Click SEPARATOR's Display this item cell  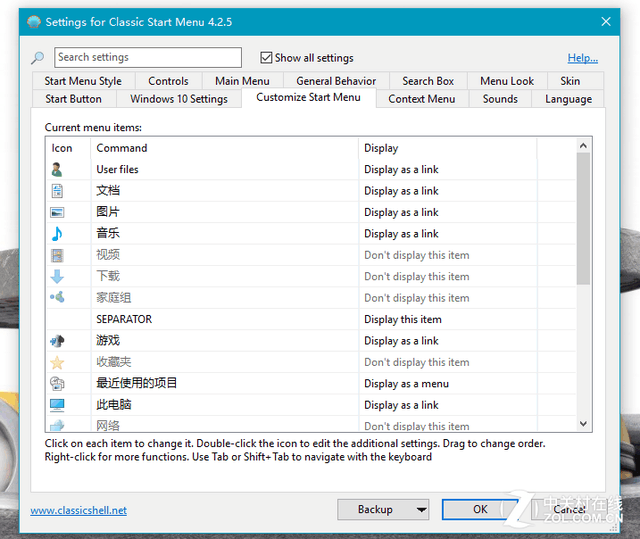448,319
